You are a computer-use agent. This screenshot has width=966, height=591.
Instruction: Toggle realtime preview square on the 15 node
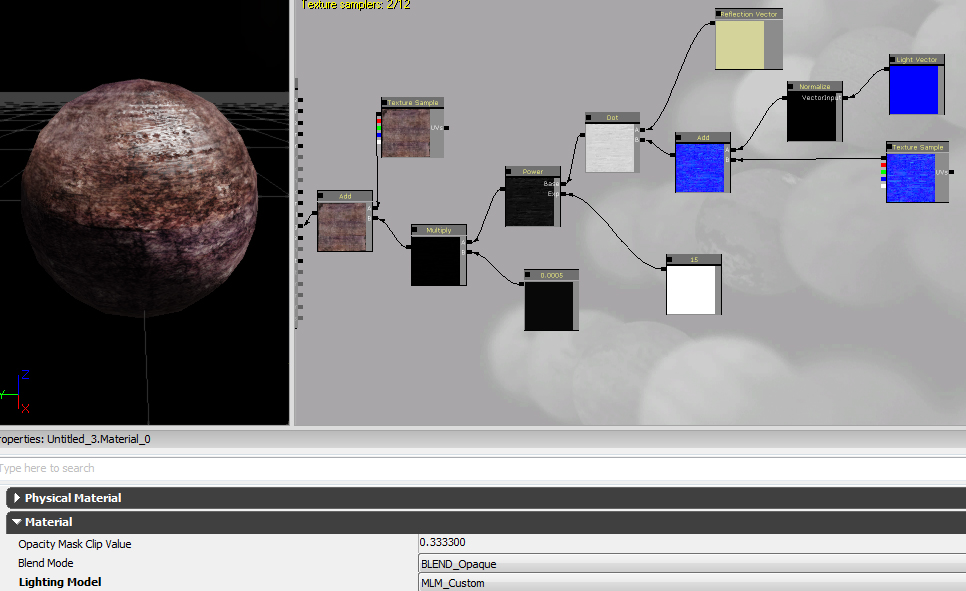click(x=670, y=259)
